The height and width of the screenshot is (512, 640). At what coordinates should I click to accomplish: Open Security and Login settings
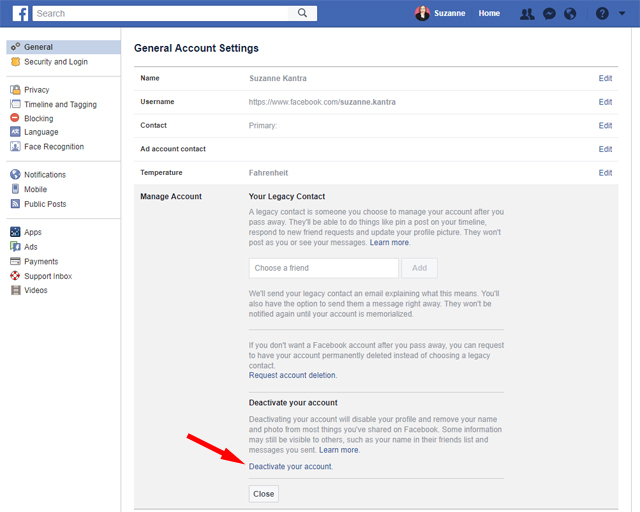click(55, 62)
